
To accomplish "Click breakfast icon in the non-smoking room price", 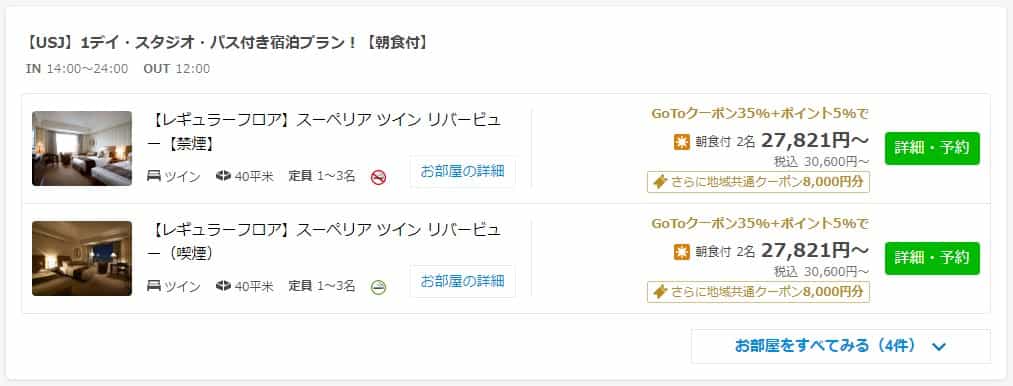I will [682, 142].
